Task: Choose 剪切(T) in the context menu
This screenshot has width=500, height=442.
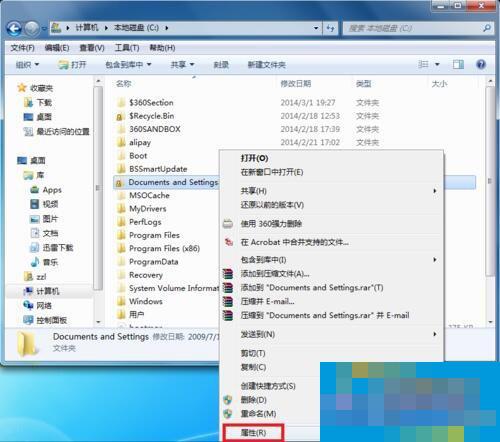Action: point(253,353)
